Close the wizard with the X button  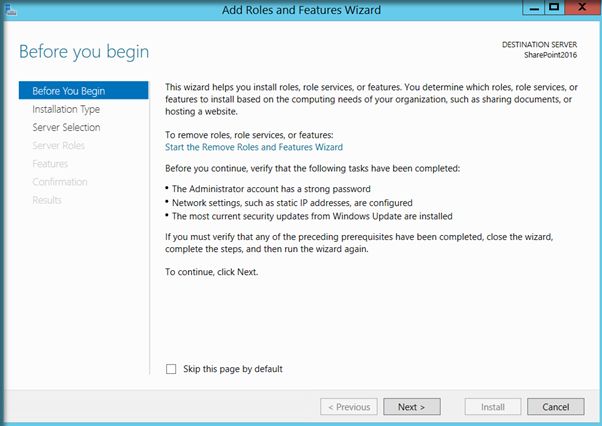coord(579,10)
